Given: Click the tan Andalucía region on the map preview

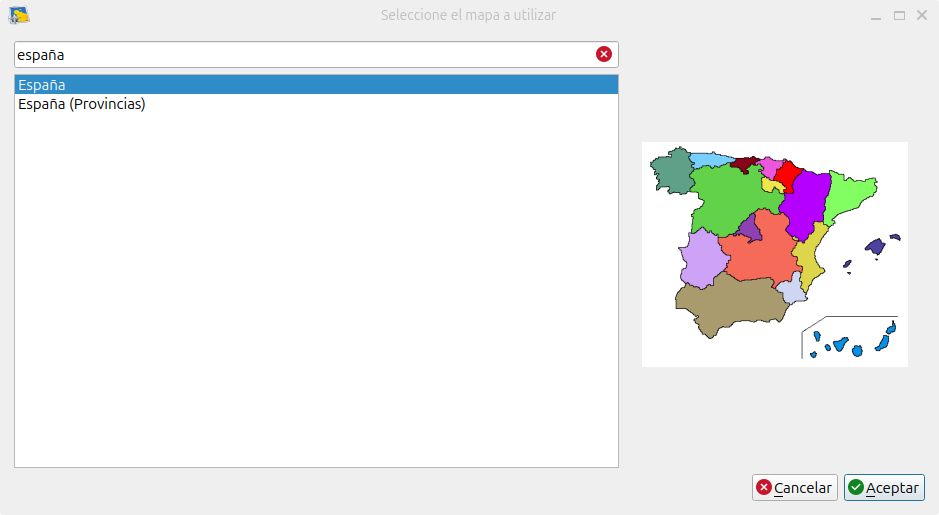Looking at the screenshot, I should point(725,306).
